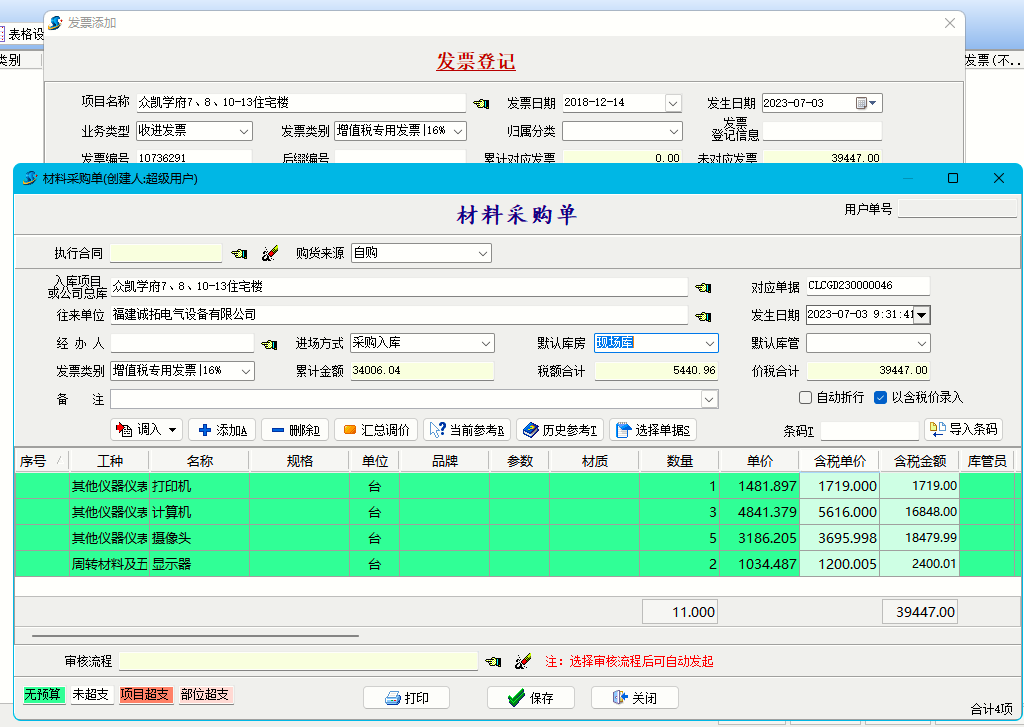The height and width of the screenshot is (727, 1024).
Task: Click the 项目超支 red legend swatch
Action: coord(146,695)
